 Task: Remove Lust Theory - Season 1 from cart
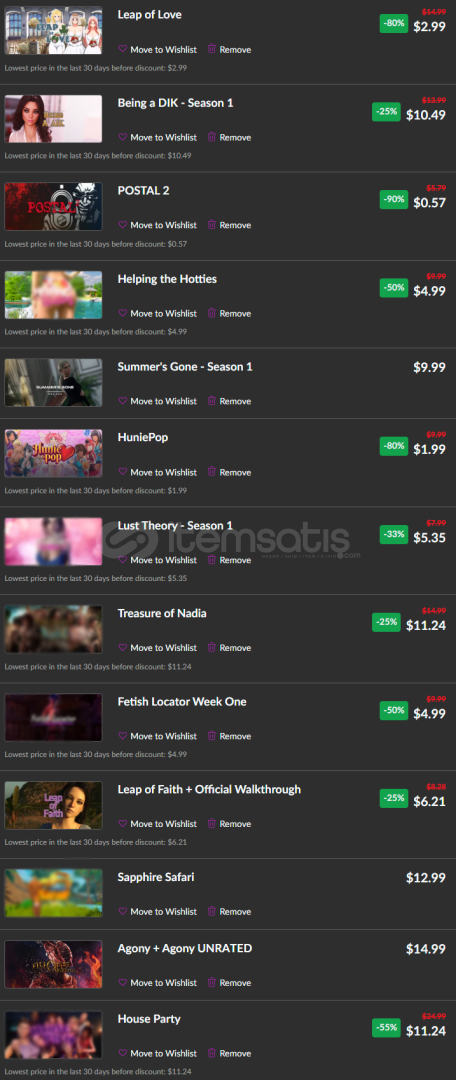pos(229,560)
